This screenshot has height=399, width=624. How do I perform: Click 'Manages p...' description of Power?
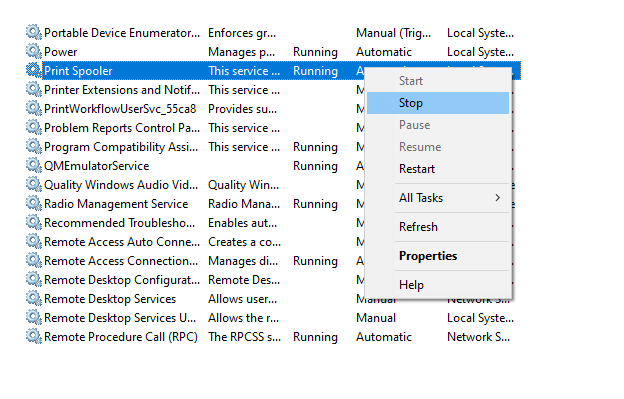coord(242,52)
